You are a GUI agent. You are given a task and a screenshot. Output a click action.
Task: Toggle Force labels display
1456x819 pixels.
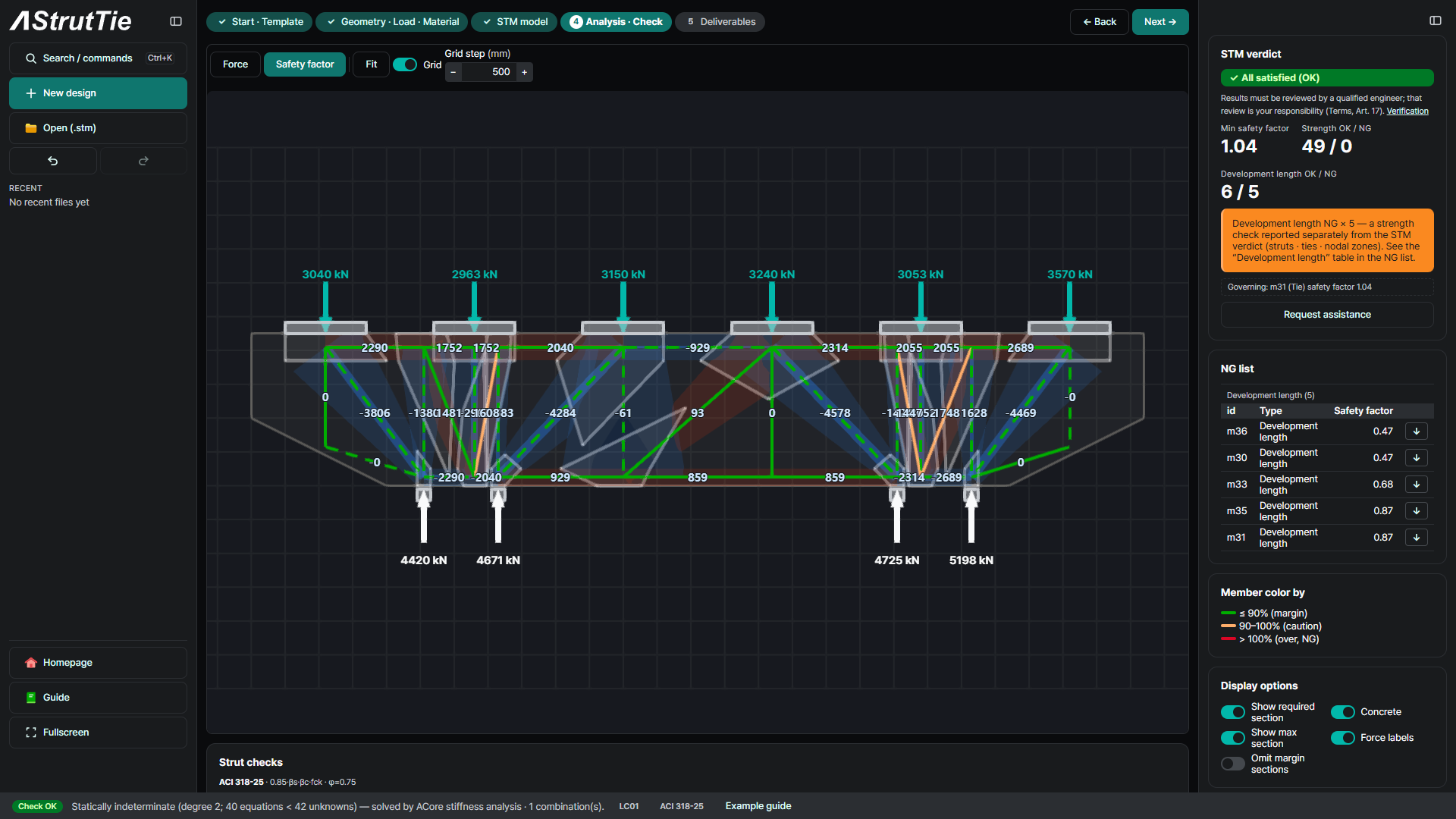pyautogui.click(x=1343, y=738)
